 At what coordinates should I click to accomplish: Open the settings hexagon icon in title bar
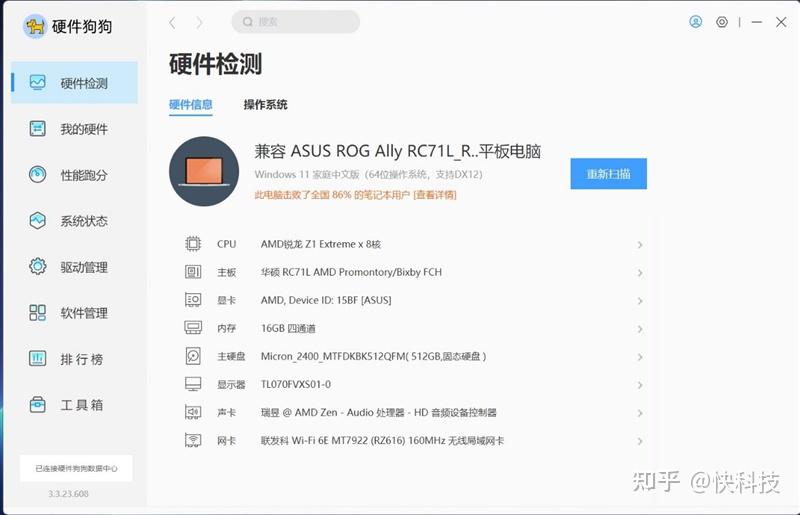tap(721, 22)
